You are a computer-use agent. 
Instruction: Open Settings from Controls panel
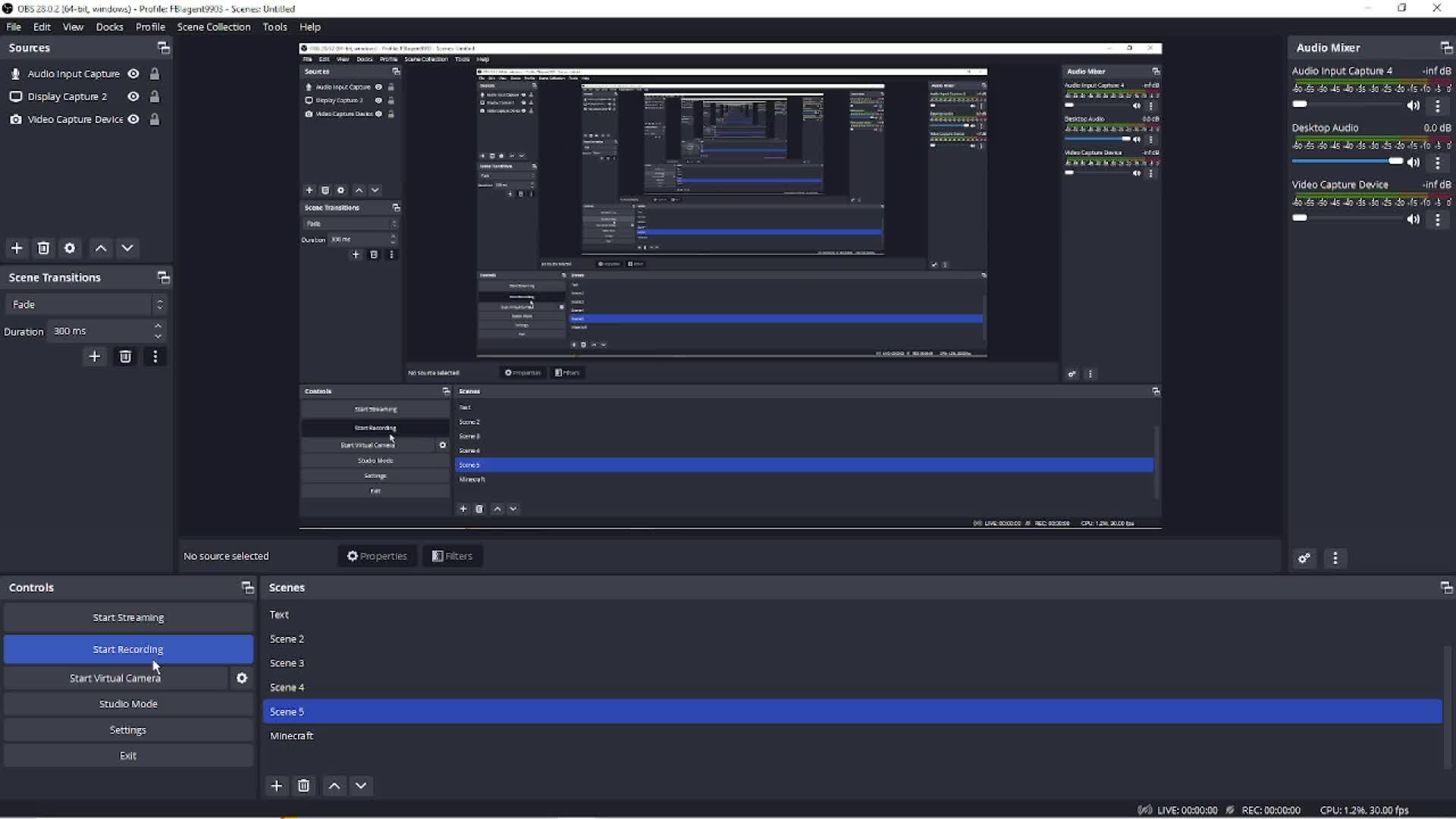pos(128,730)
